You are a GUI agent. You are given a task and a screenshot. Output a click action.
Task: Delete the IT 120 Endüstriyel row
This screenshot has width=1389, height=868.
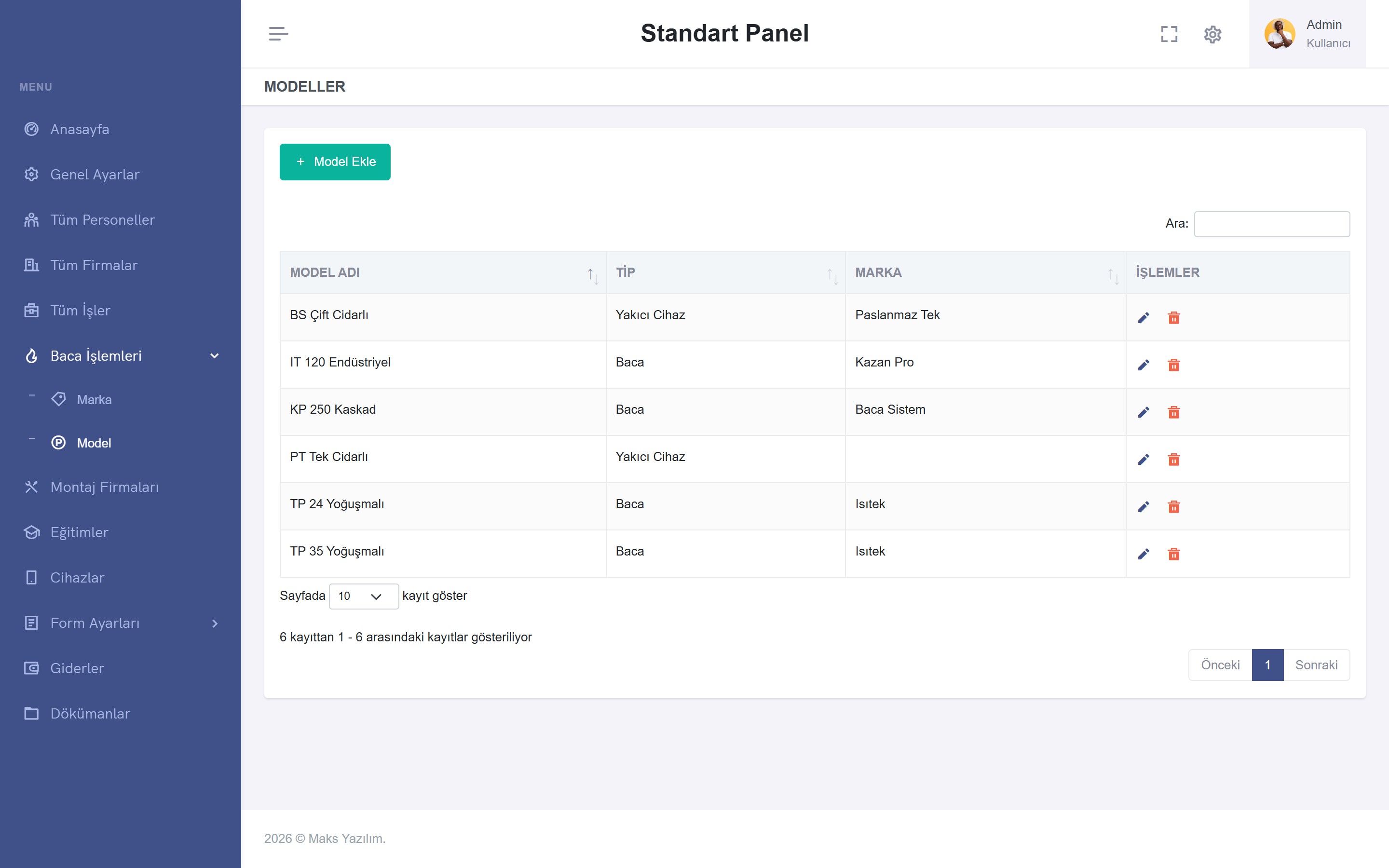(x=1174, y=365)
